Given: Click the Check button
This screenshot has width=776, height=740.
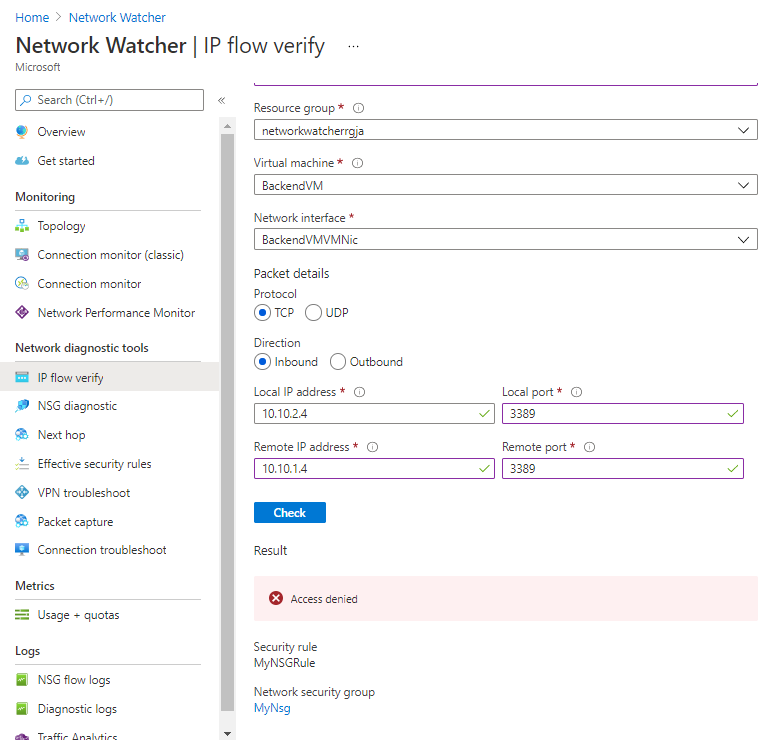Looking at the screenshot, I should (x=290, y=513).
